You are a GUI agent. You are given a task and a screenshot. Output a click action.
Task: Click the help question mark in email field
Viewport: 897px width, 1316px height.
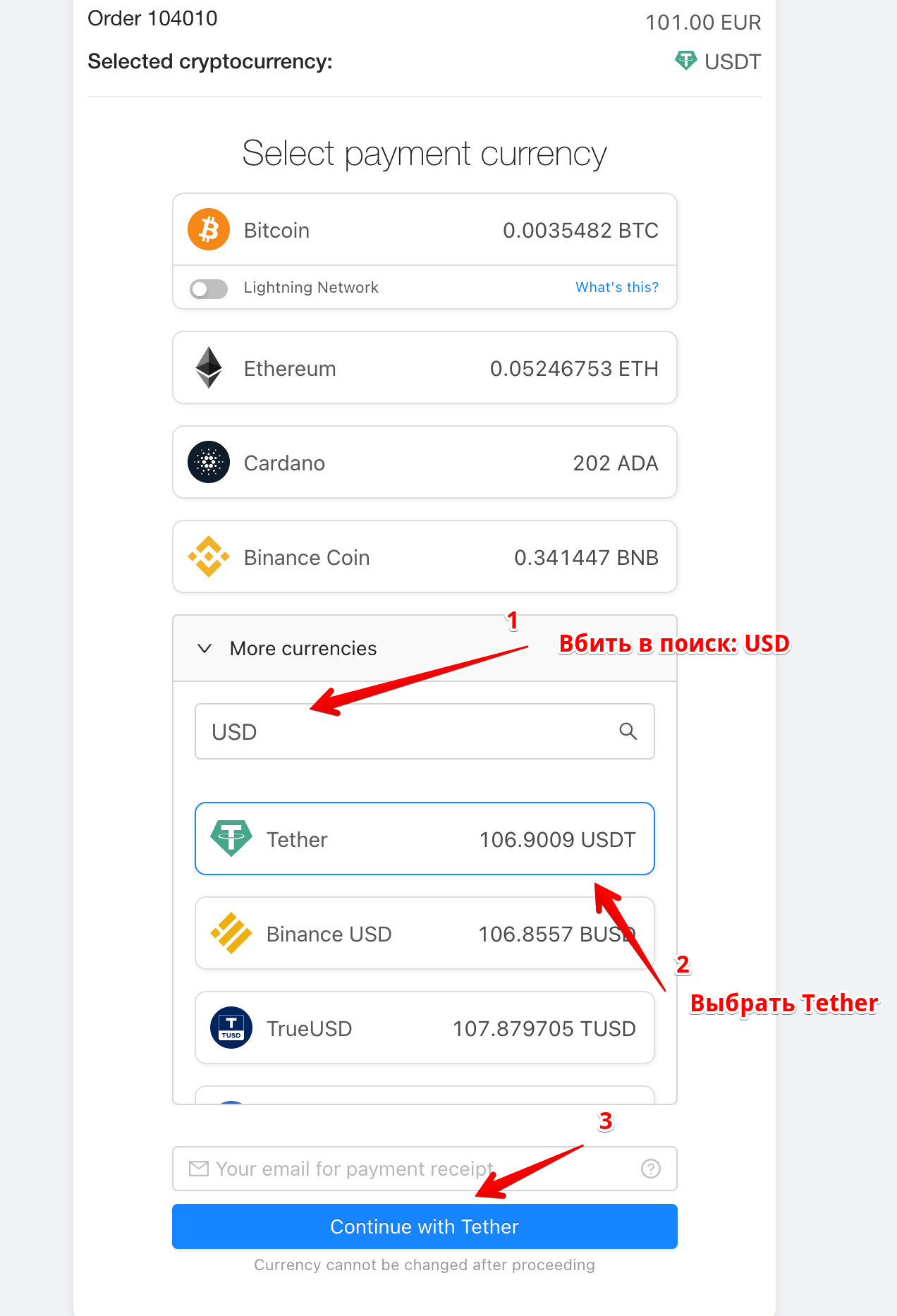[651, 1169]
